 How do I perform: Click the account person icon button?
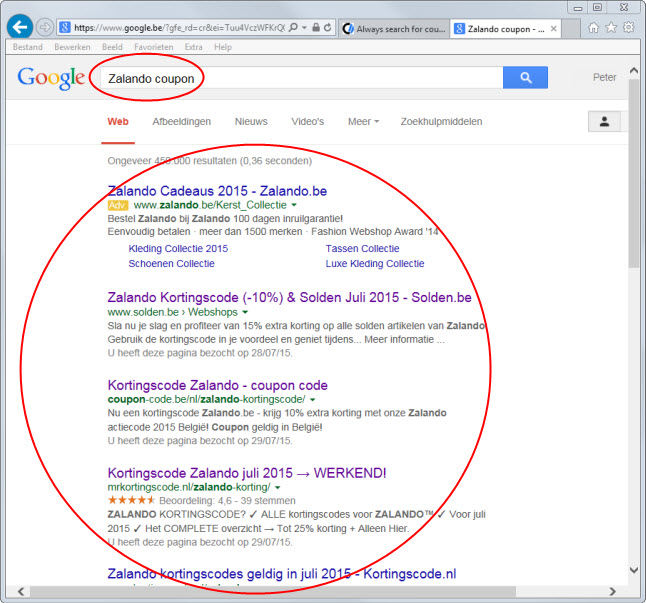coord(604,122)
